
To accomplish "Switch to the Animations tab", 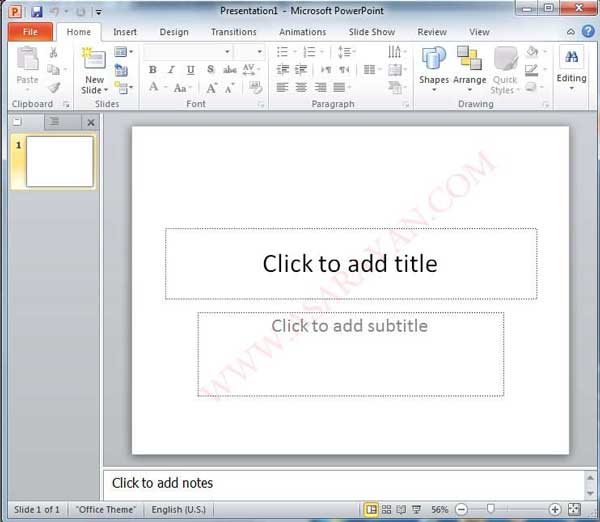I will (302, 32).
